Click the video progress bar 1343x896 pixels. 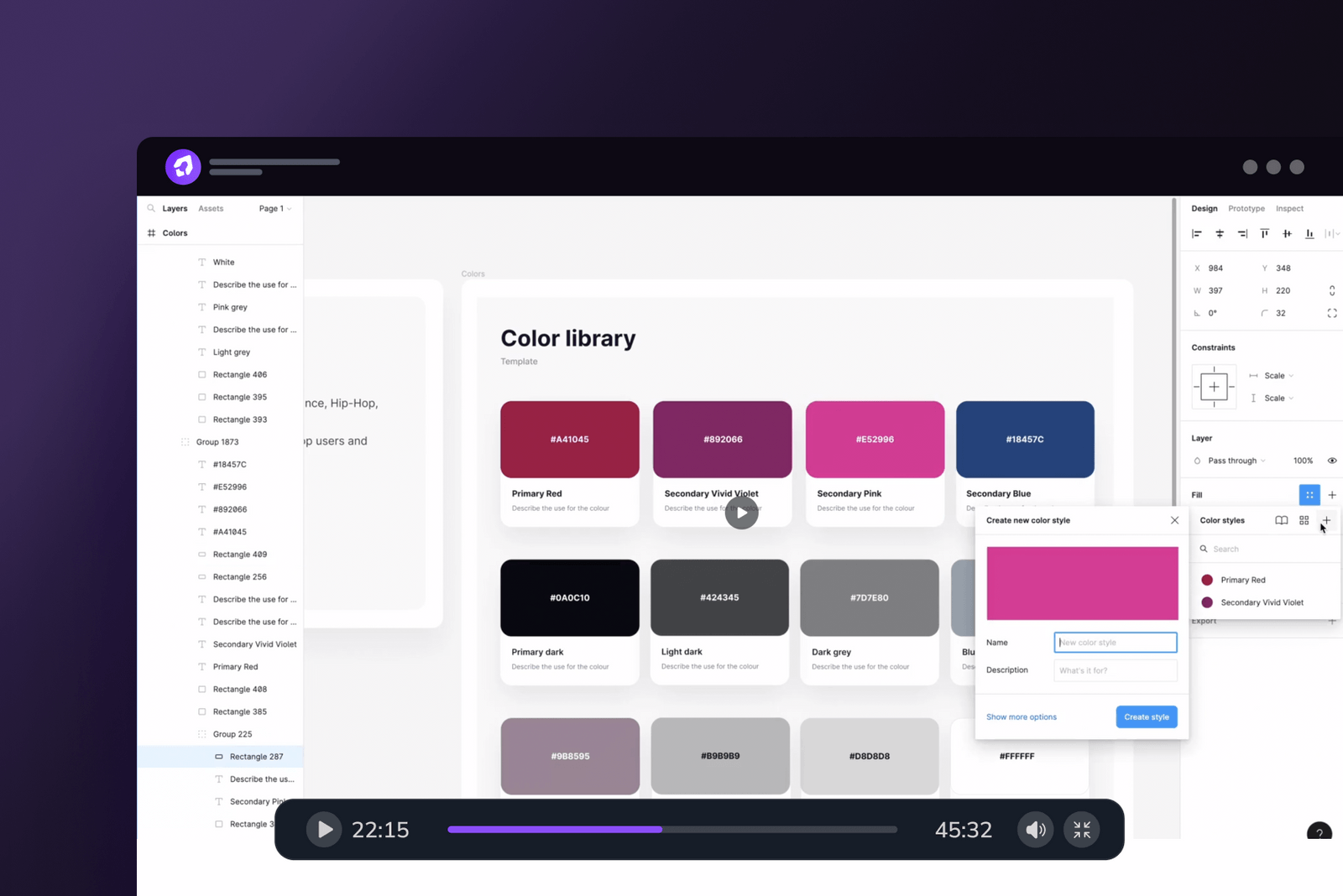[x=672, y=830]
